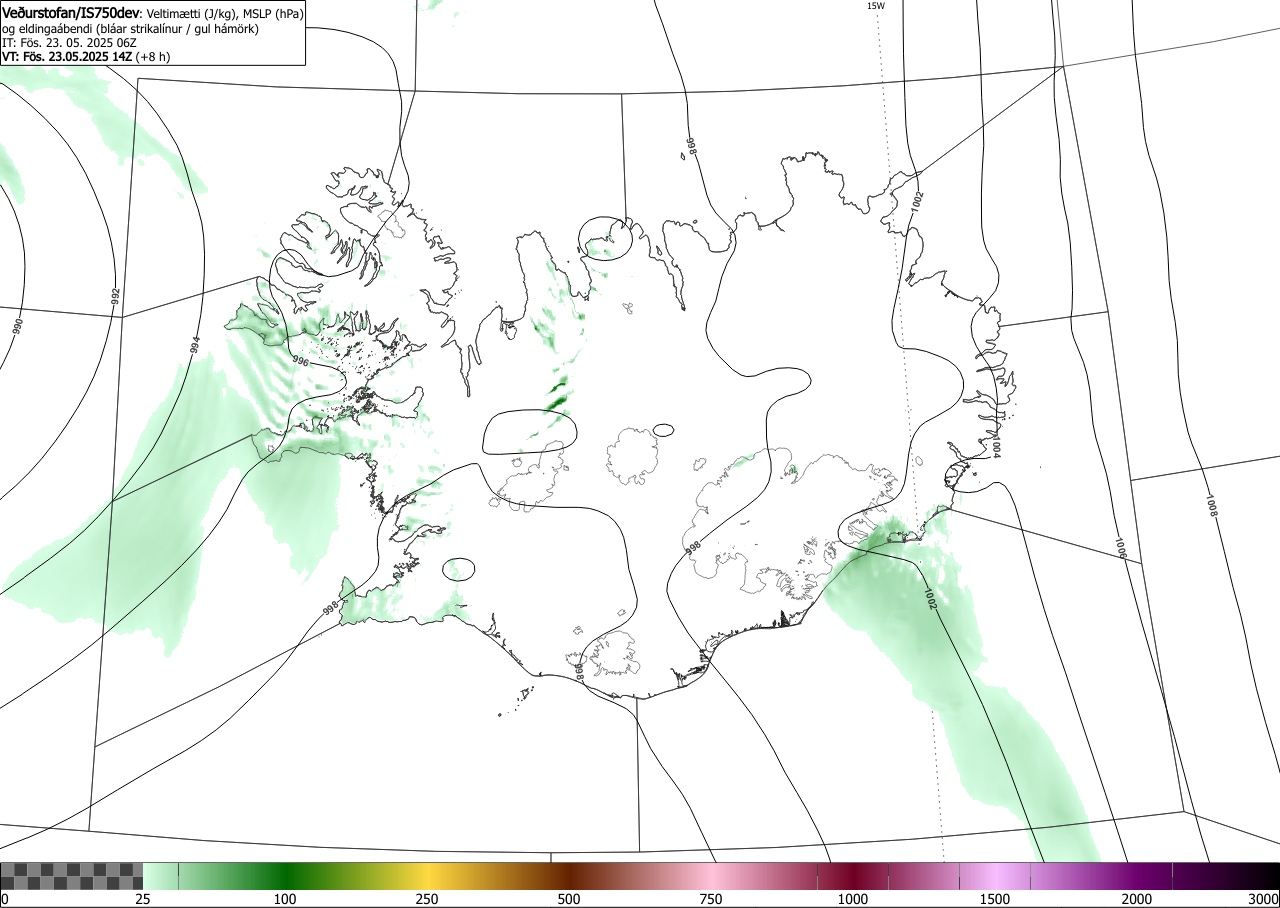
Task: Click the 1008 isobar label
Action: pyautogui.click(x=1211, y=505)
